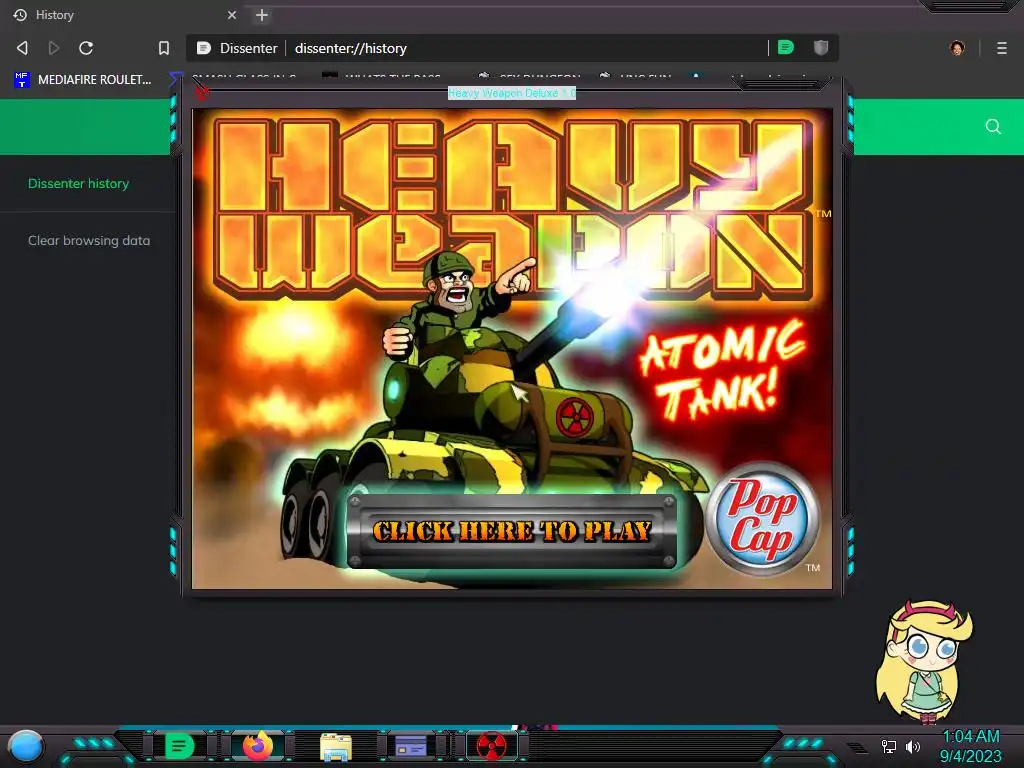Click the browser forward arrow
This screenshot has height=768, width=1024.
pyautogui.click(x=54, y=48)
